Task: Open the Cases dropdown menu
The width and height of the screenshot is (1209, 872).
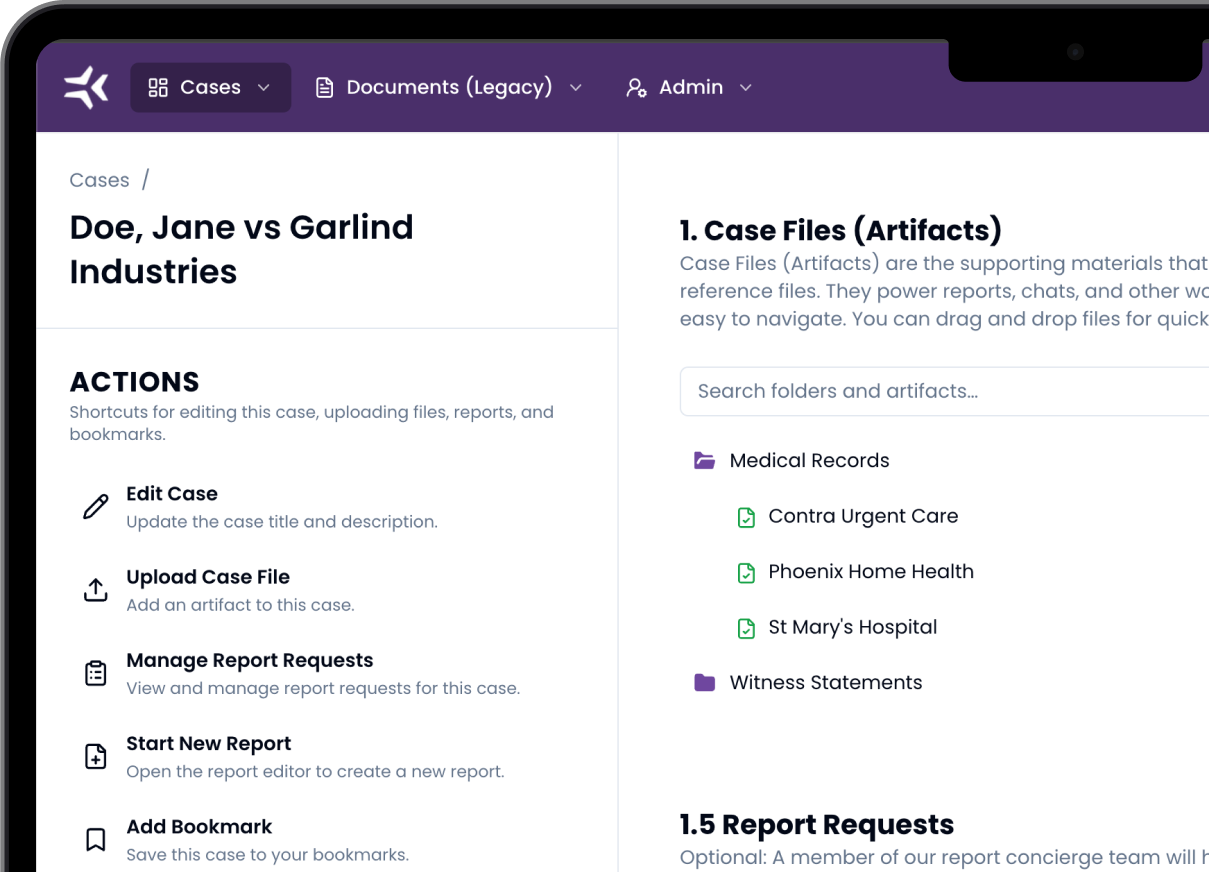Action: 210,88
